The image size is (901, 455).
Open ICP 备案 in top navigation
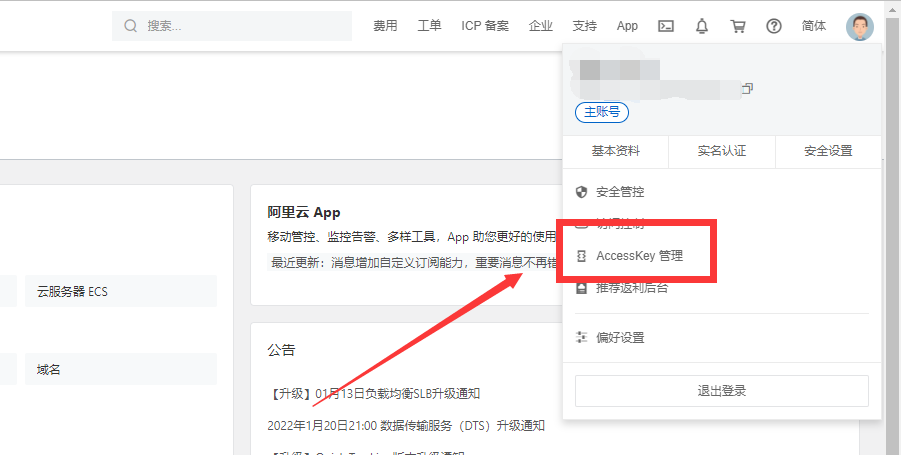(x=485, y=26)
